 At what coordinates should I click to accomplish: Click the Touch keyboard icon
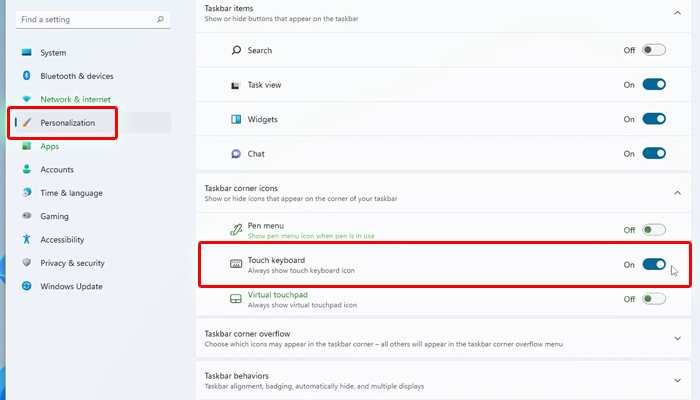coord(236,264)
